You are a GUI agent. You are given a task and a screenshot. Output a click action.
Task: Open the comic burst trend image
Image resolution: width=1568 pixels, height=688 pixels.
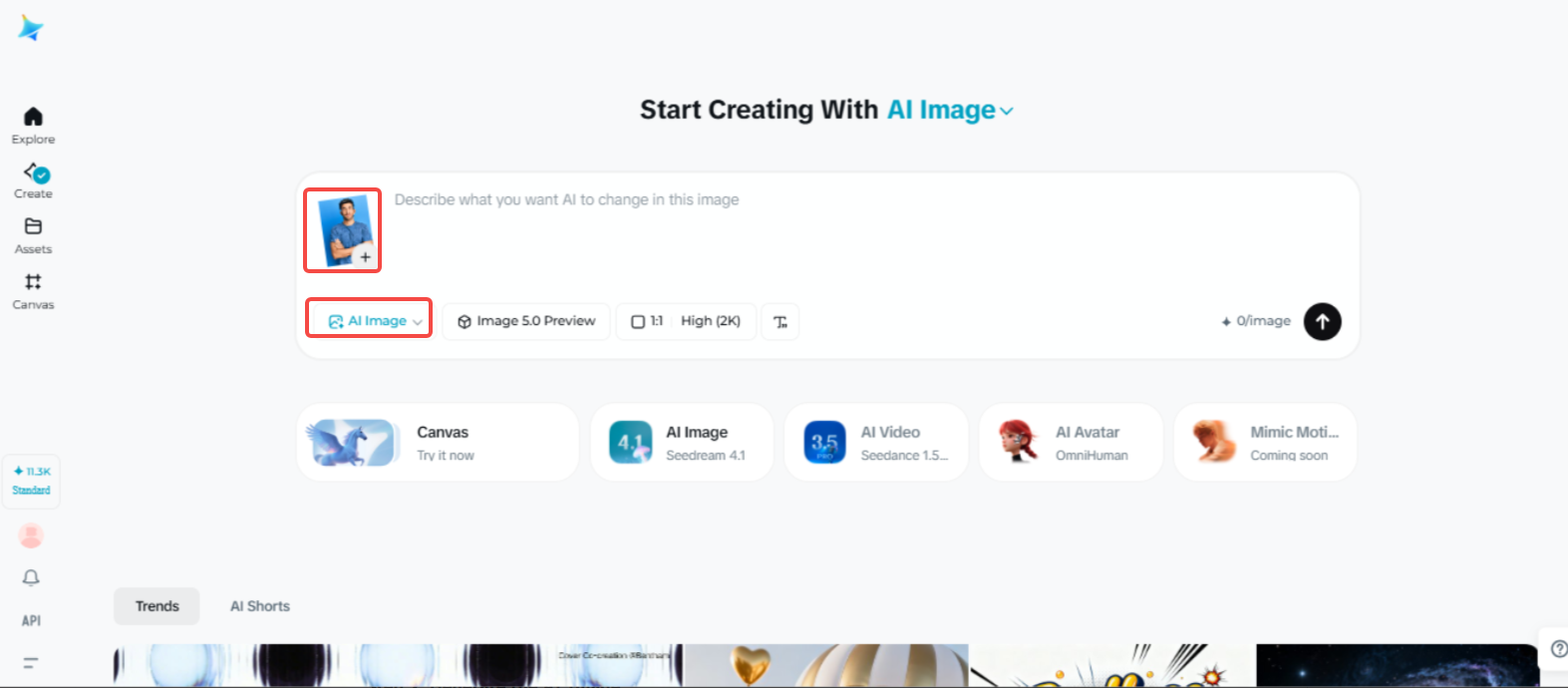[1111, 665]
